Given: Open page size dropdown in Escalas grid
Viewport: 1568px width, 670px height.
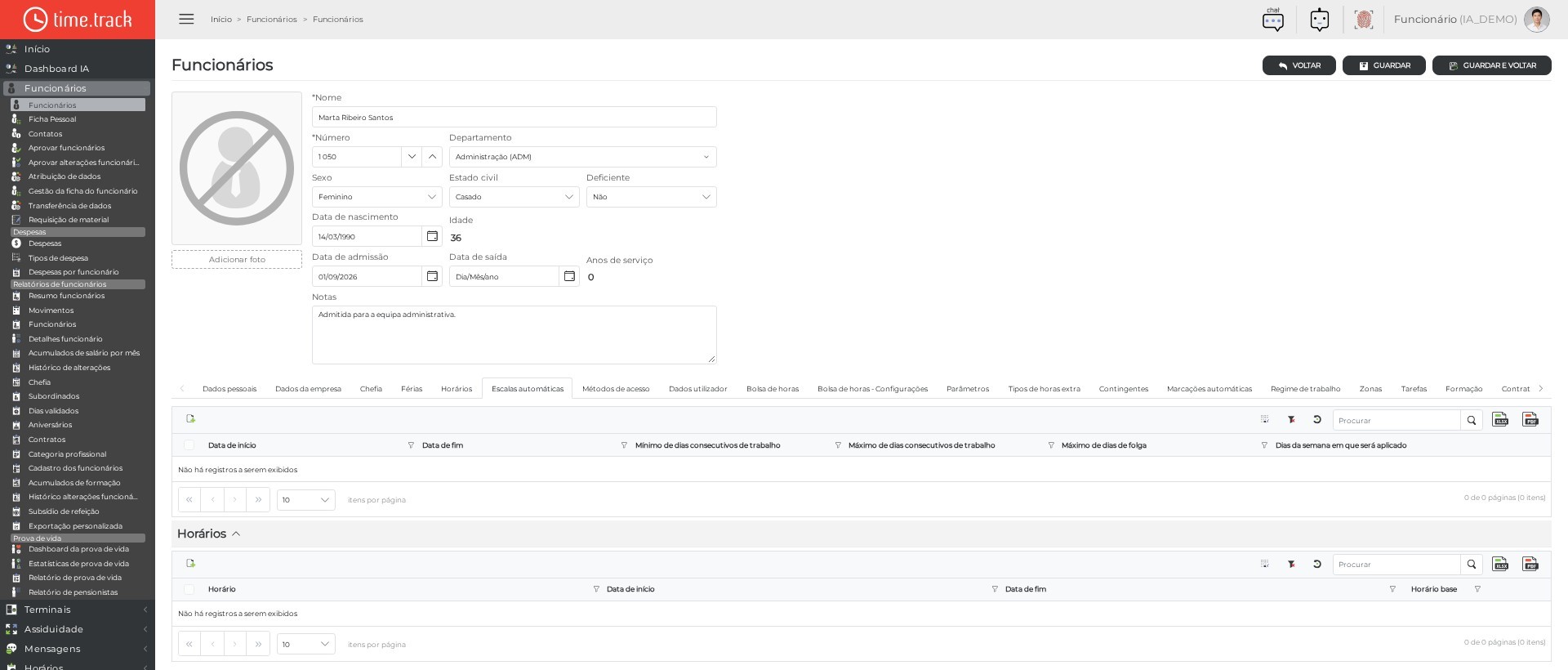Looking at the screenshot, I should (x=305, y=499).
